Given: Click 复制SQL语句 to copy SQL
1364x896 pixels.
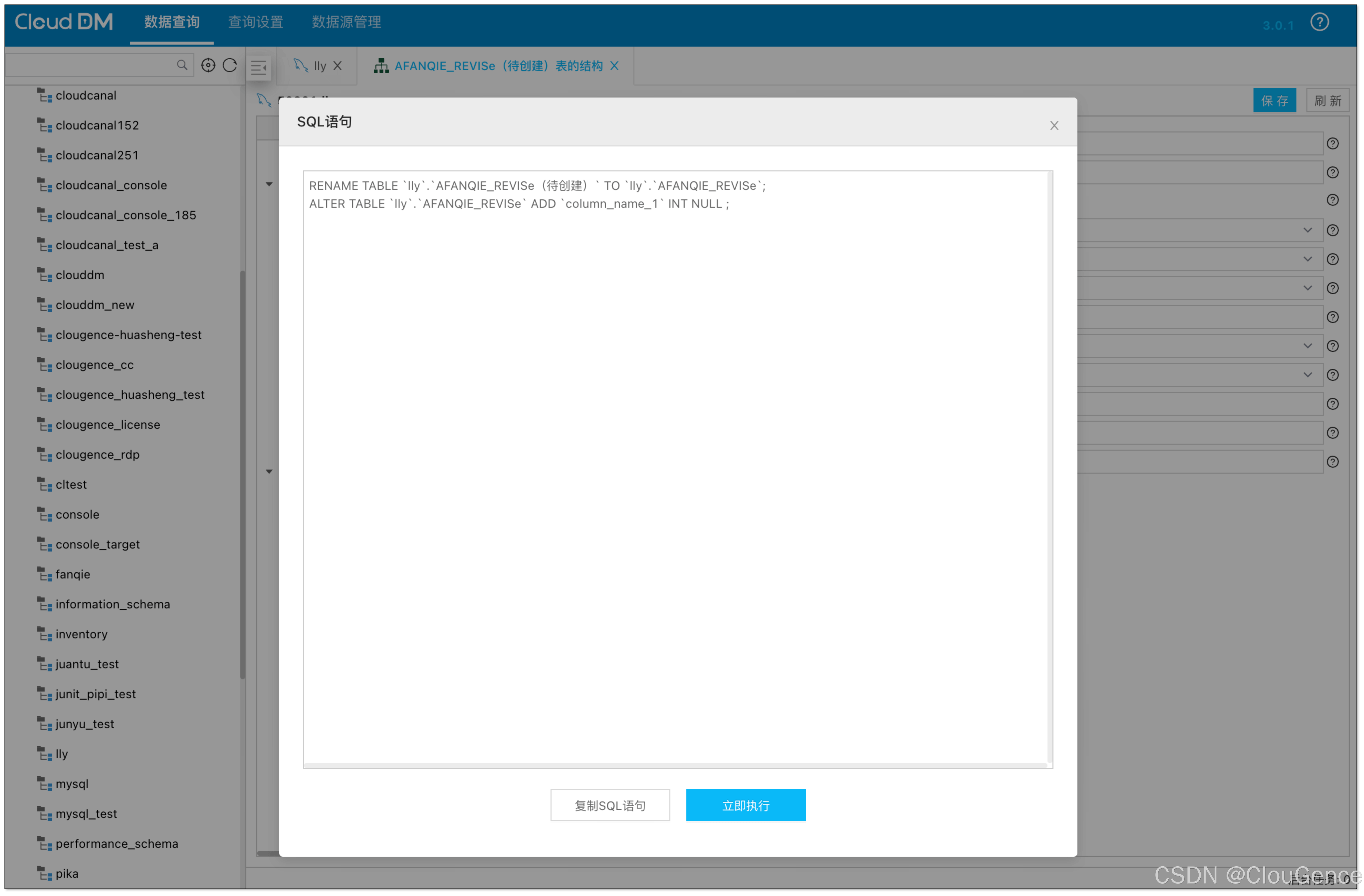Looking at the screenshot, I should [611, 805].
